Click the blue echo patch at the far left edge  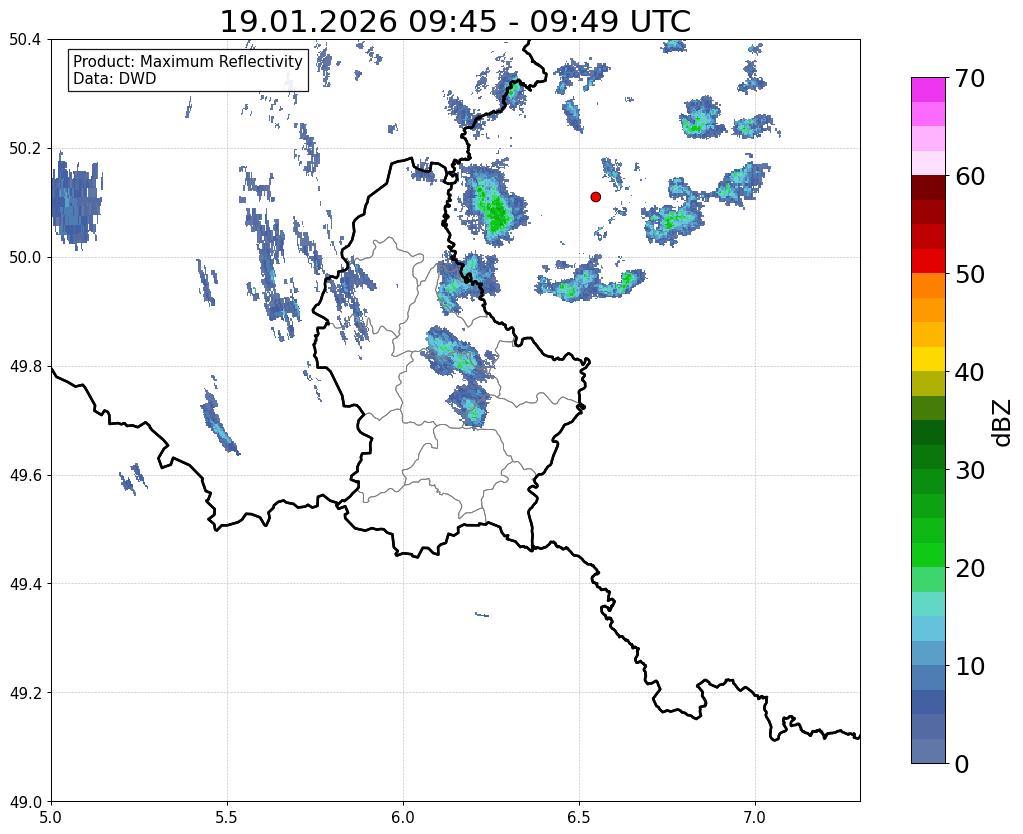pos(76,201)
